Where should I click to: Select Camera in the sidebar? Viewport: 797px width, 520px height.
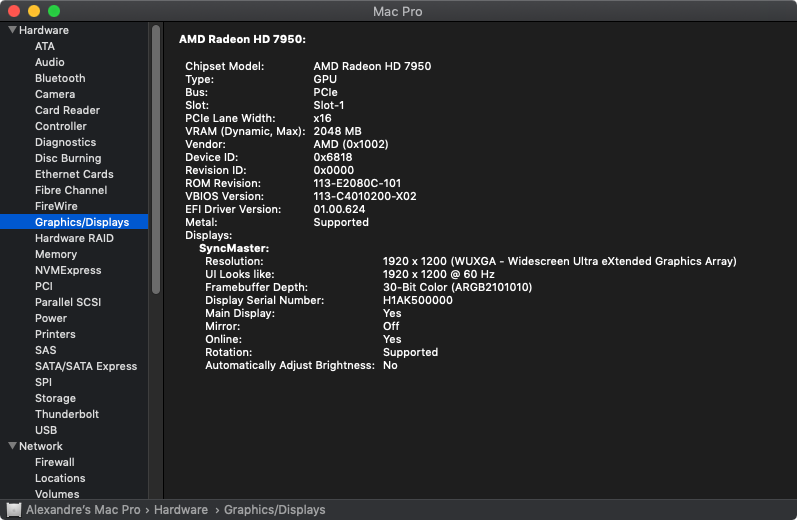click(55, 94)
